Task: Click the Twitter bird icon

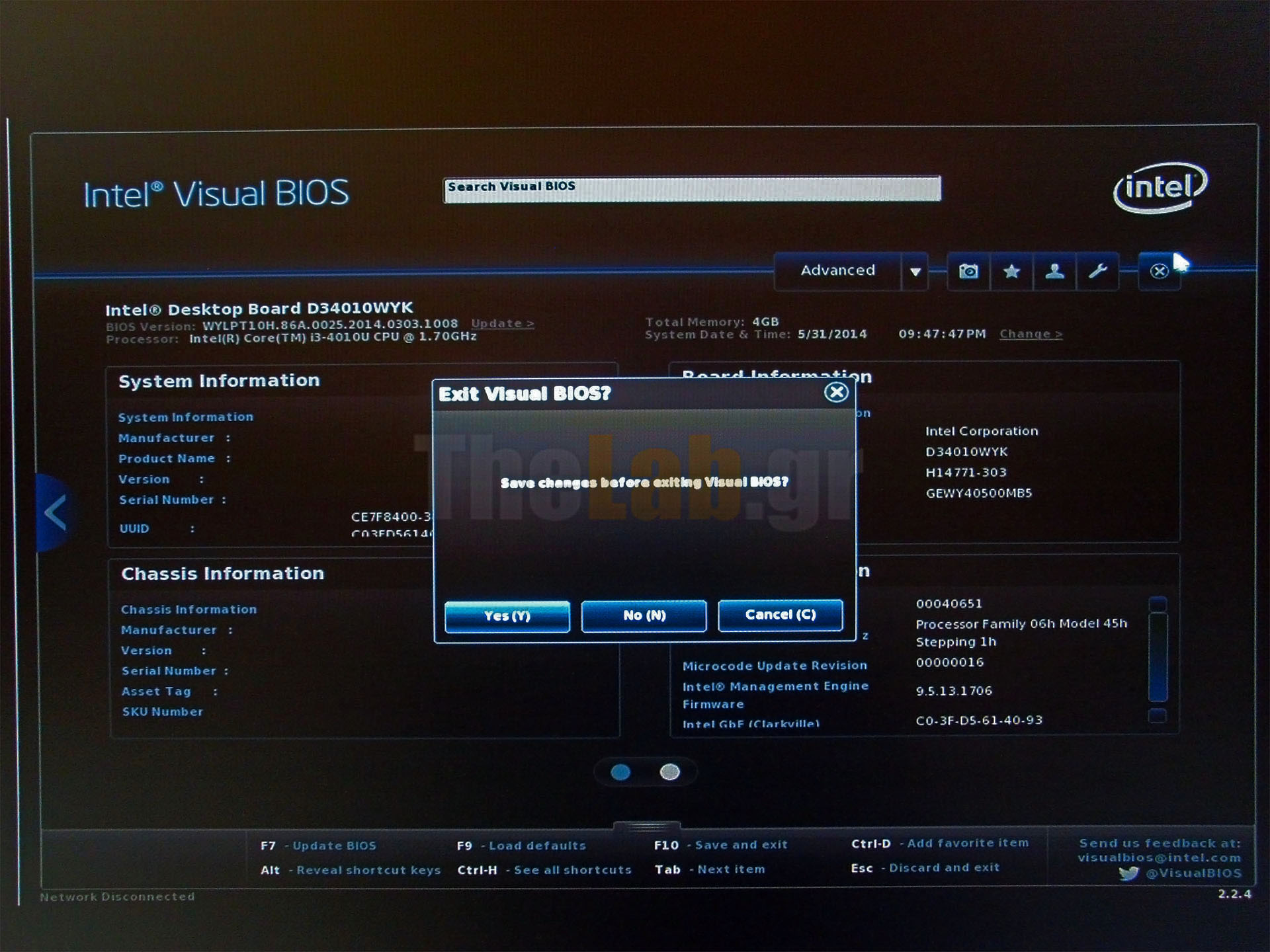Action: click(x=1129, y=873)
